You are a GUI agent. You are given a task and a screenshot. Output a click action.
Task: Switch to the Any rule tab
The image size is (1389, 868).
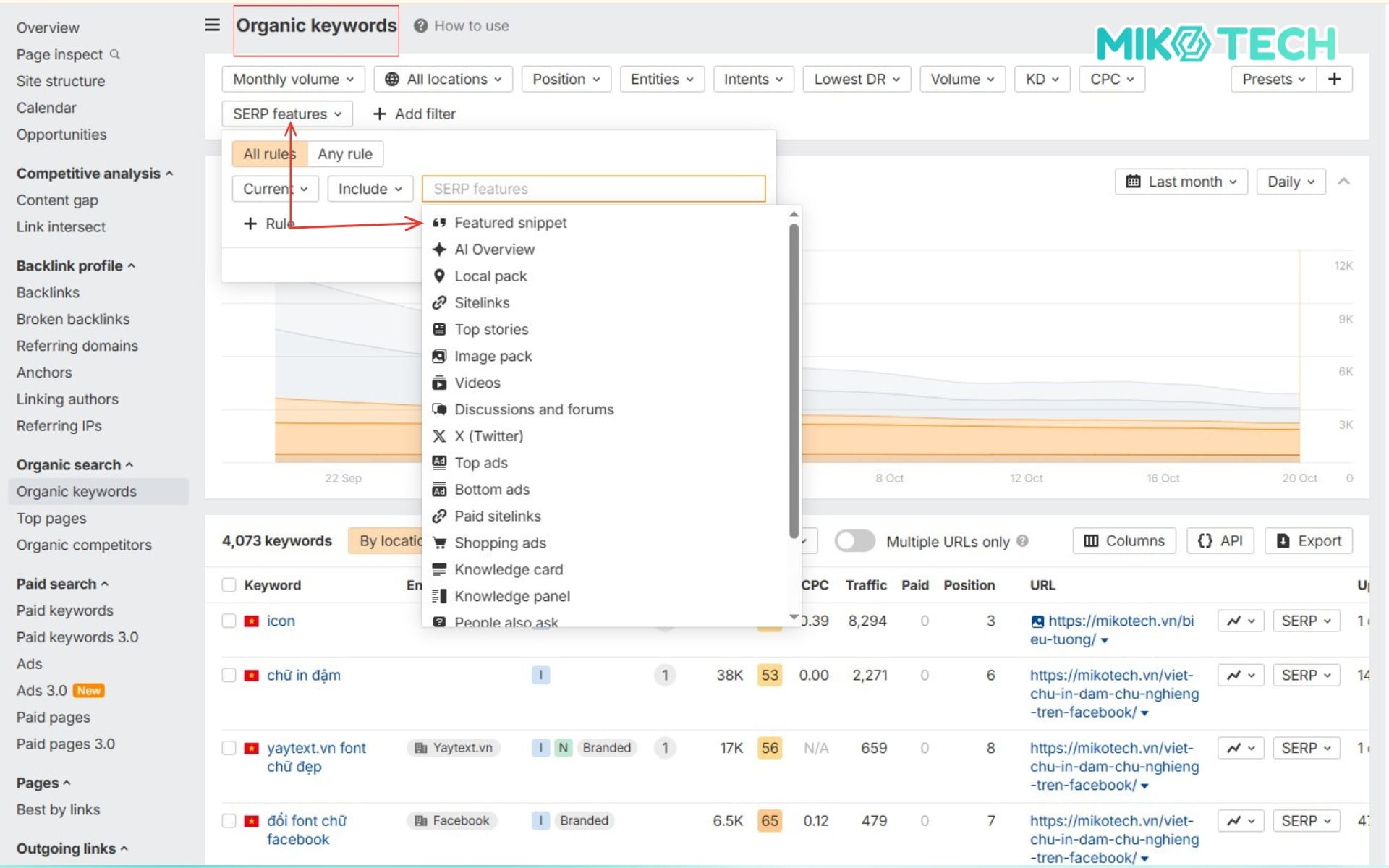click(344, 154)
